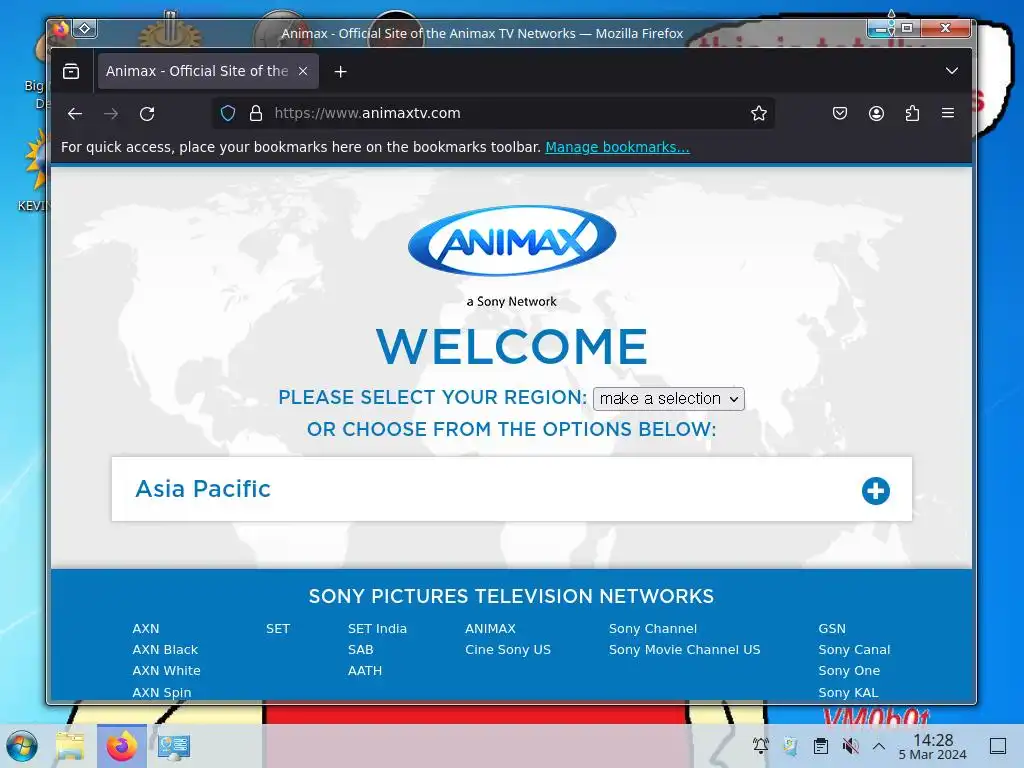Open the list all tabs chevron

point(952,71)
